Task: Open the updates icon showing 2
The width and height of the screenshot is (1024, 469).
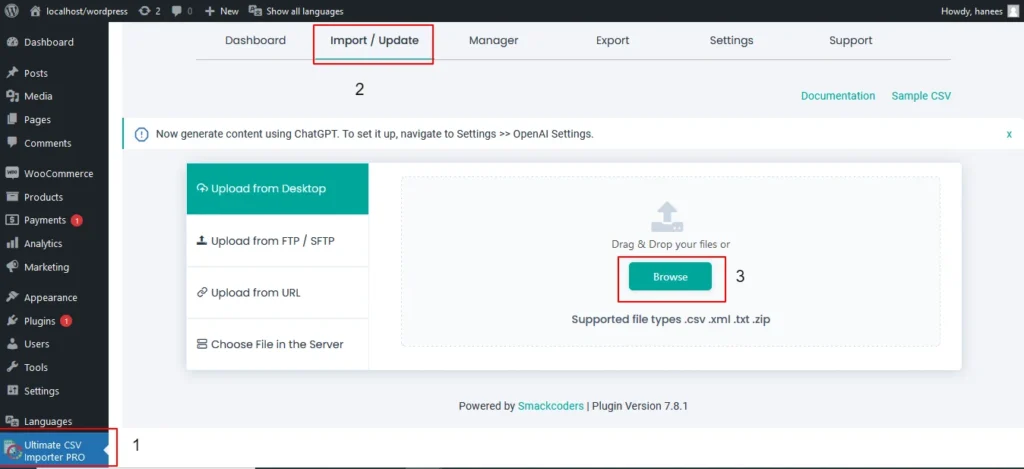Action: point(144,11)
